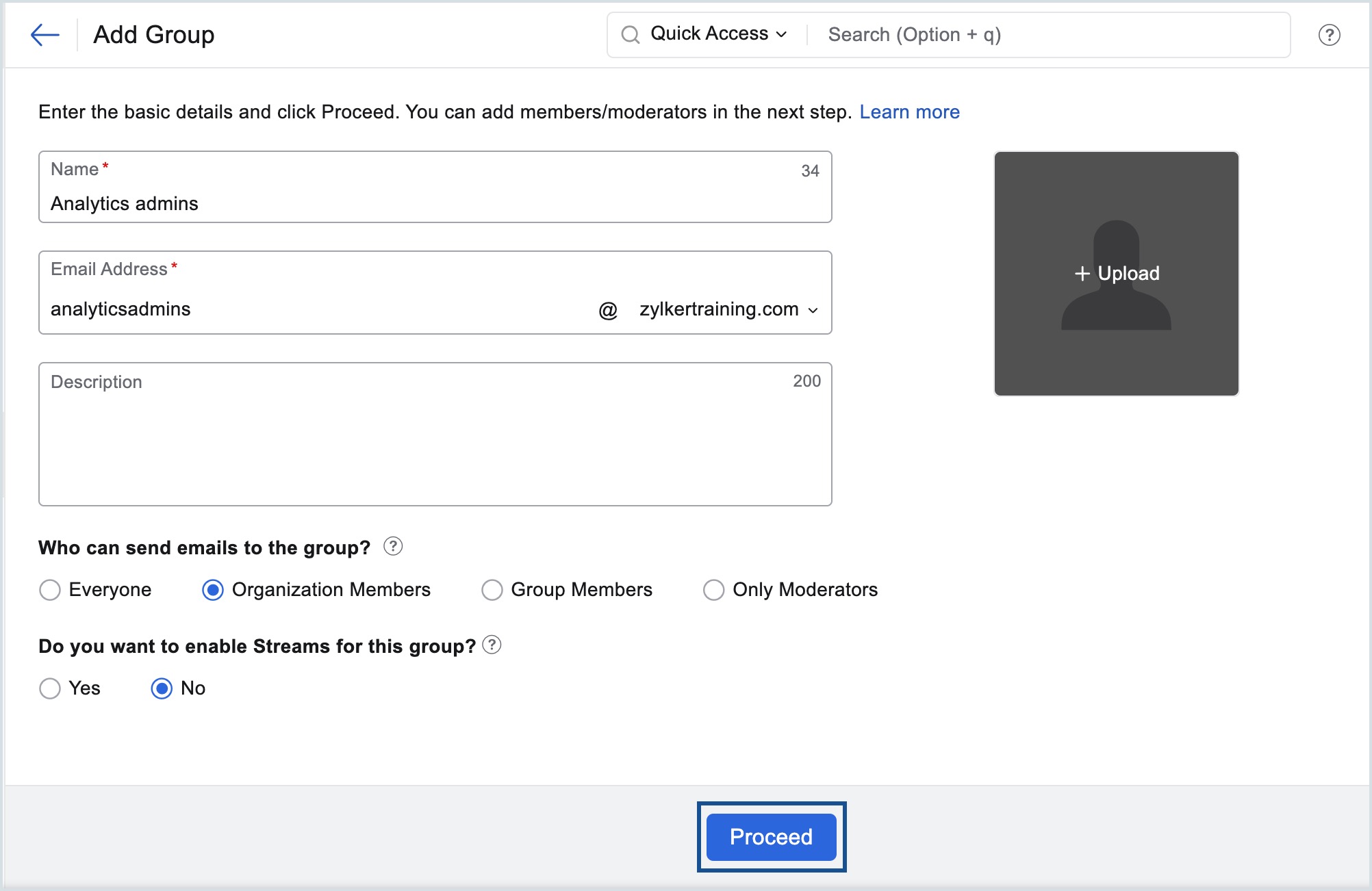Image resolution: width=1372 pixels, height=891 pixels.
Task: Click the back arrow to exit Add Group
Action: (x=45, y=34)
